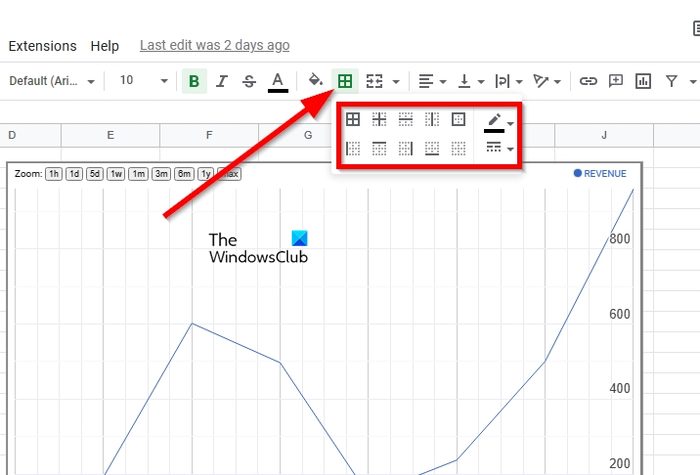700x475 pixels.
Task: Apply vertical borders option
Action: click(432, 119)
